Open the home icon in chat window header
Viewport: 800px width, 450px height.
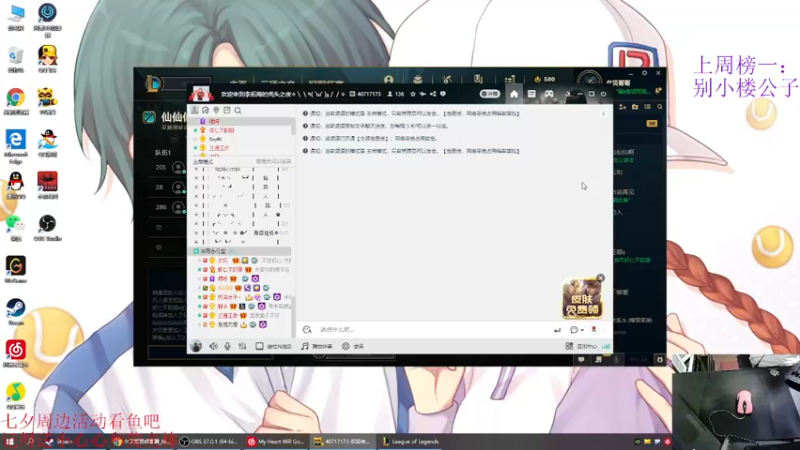514,94
